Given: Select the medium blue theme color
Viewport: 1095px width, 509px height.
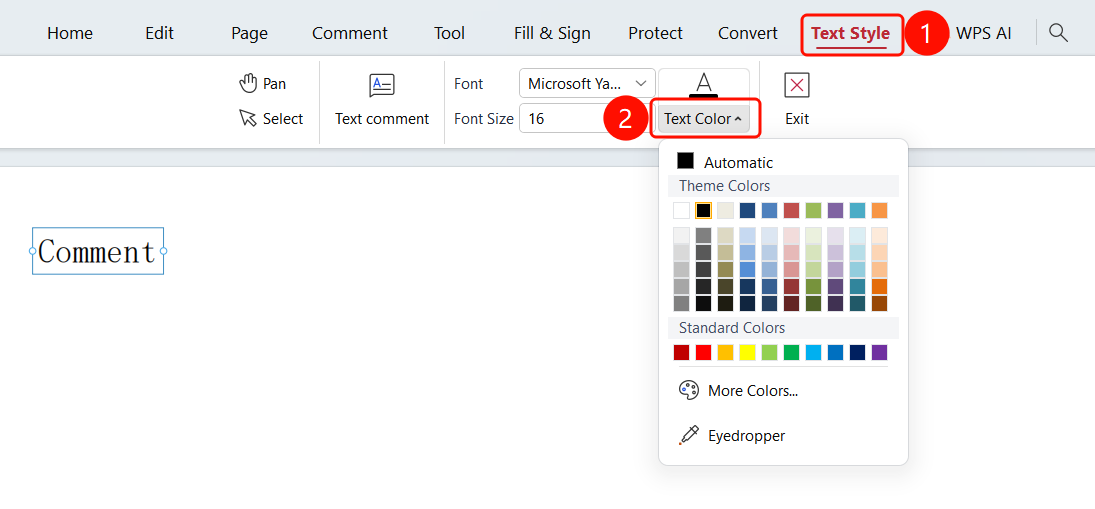Looking at the screenshot, I should pyautogui.click(x=770, y=210).
